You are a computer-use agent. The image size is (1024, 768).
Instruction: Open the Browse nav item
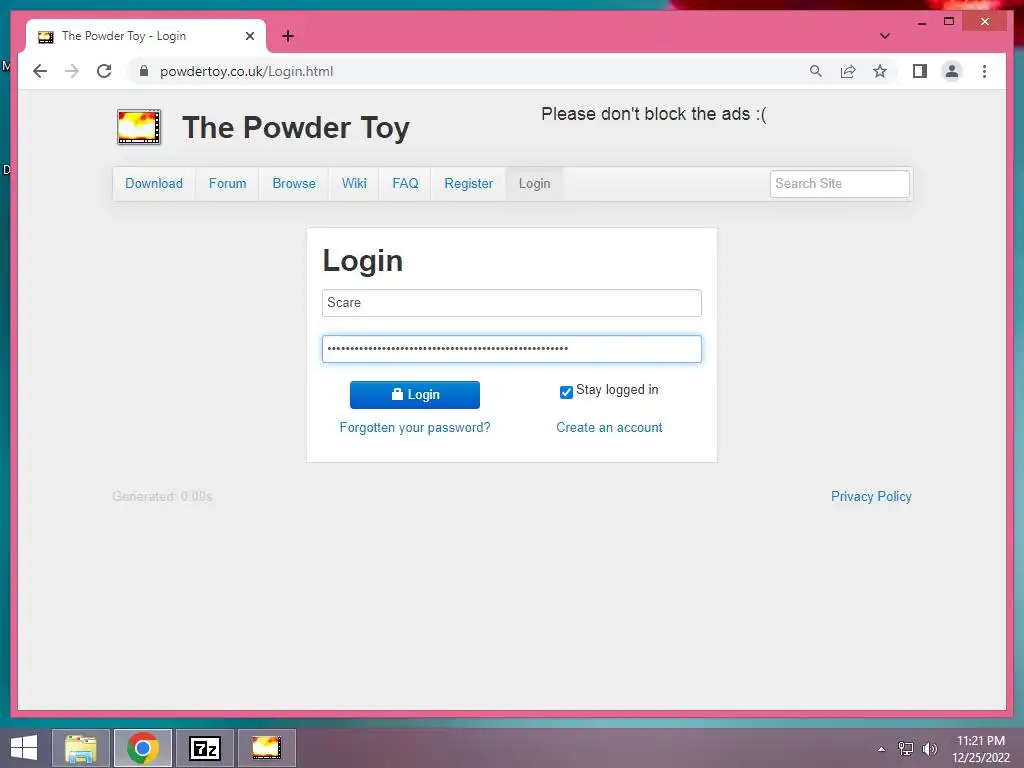(294, 184)
